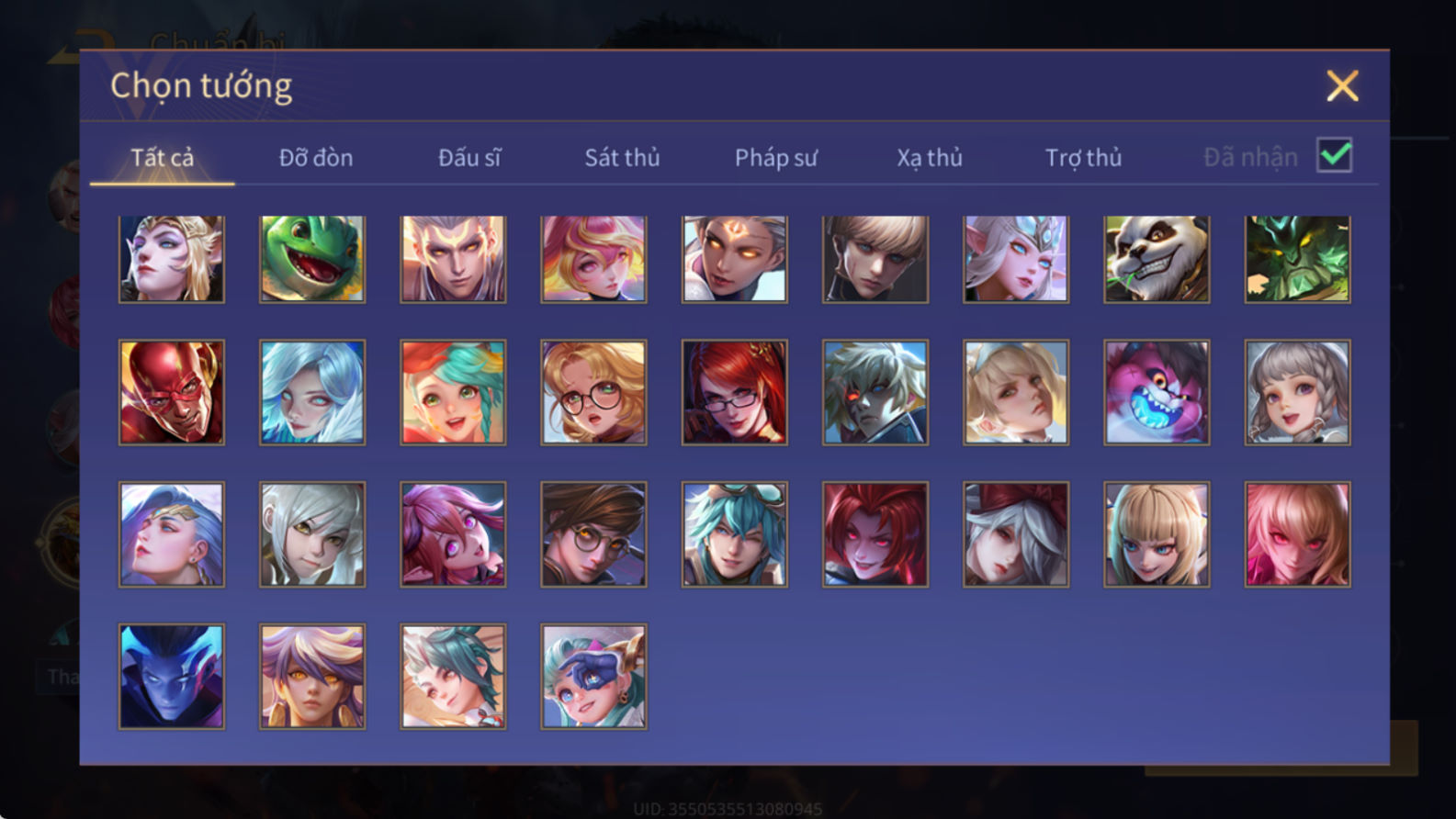1456x819 pixels.
Task: Select the eye-patch girl hero portrait
Action: (593, 677)
